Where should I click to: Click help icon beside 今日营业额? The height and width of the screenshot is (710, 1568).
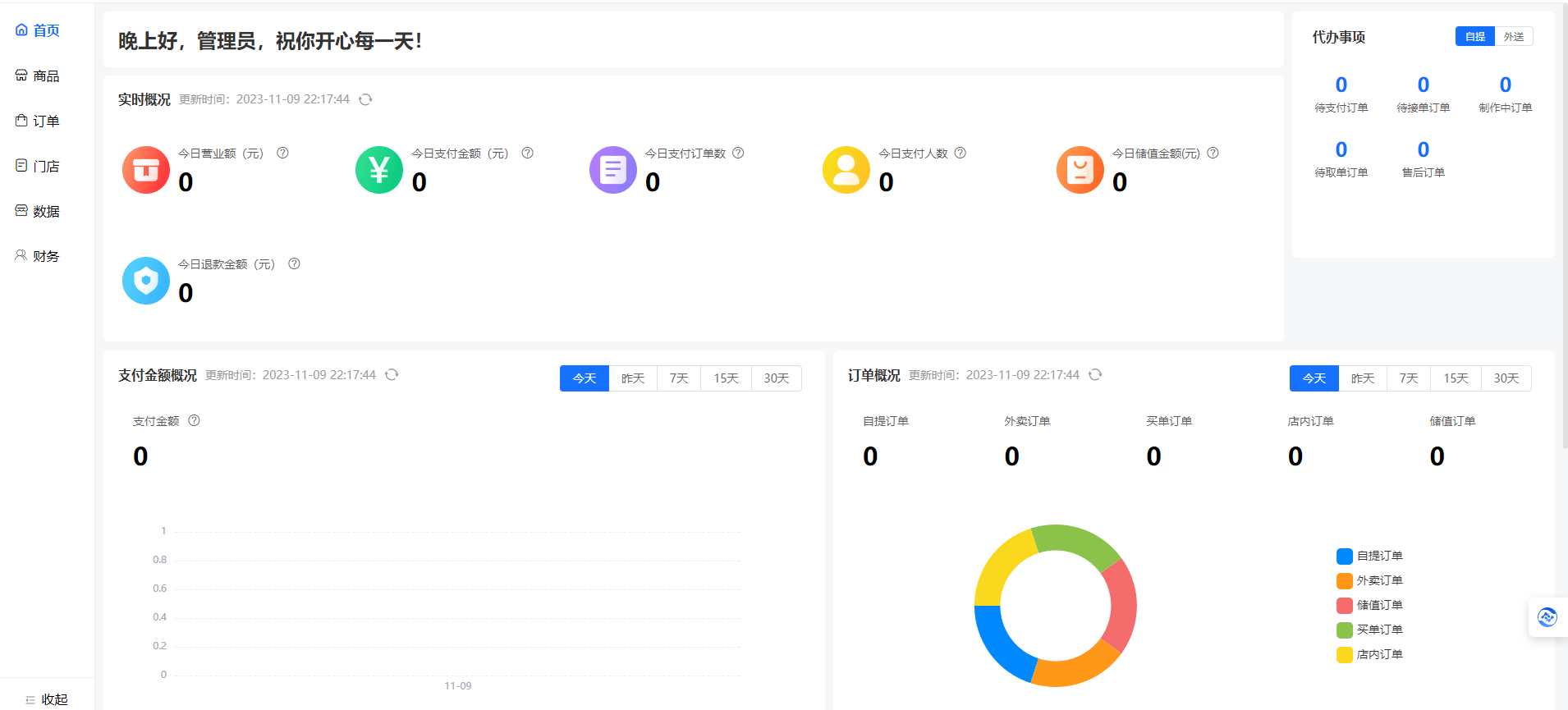click(282, 153)
